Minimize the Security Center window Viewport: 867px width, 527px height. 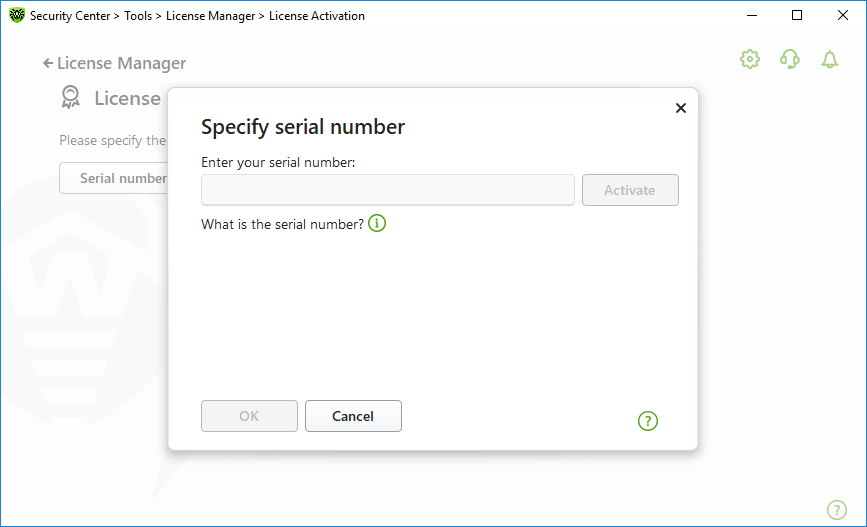tap(751, 15)
